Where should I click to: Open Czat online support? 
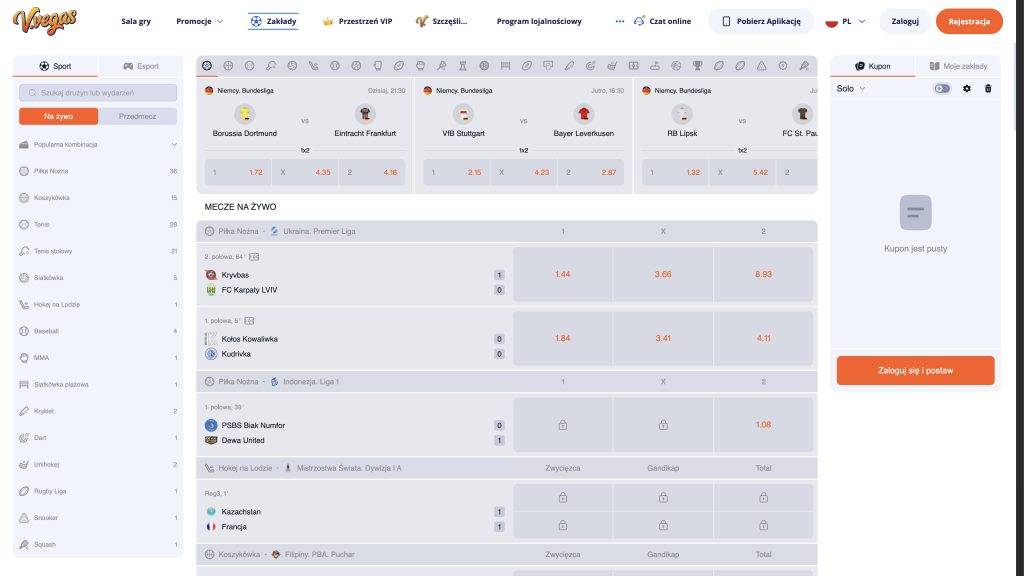662,21
